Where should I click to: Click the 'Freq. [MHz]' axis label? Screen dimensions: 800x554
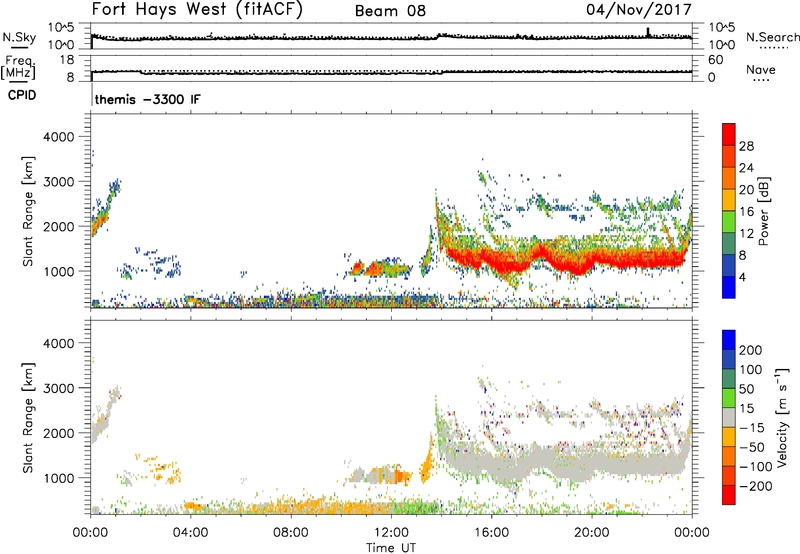pyautogui.click(x=18, y=67)
